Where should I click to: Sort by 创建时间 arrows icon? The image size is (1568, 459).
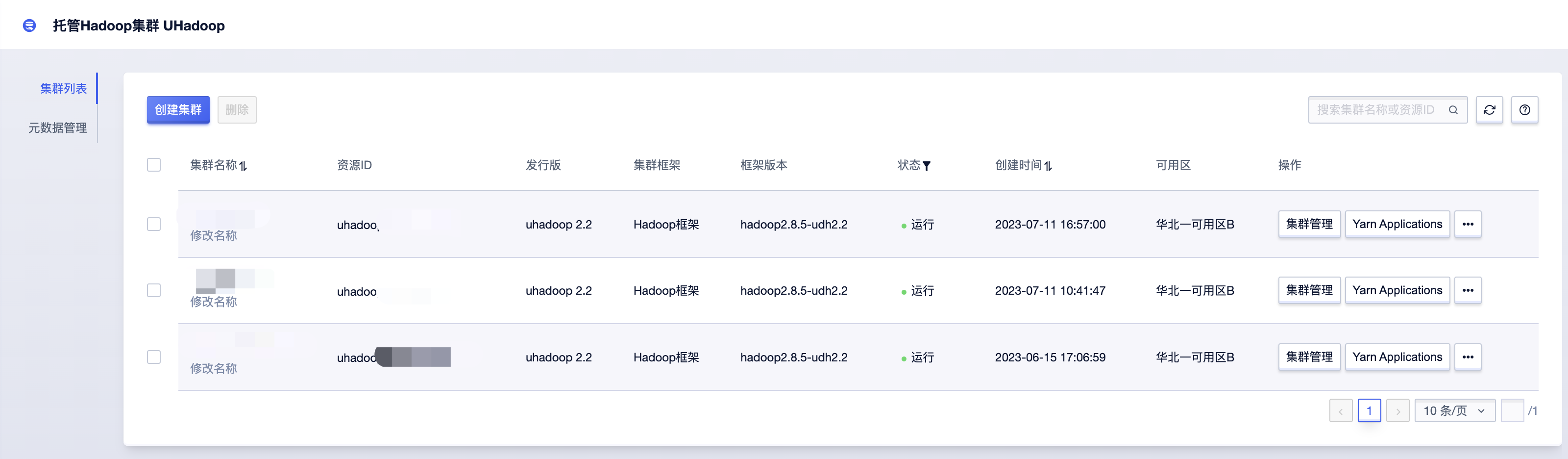tap(1048, 166)
